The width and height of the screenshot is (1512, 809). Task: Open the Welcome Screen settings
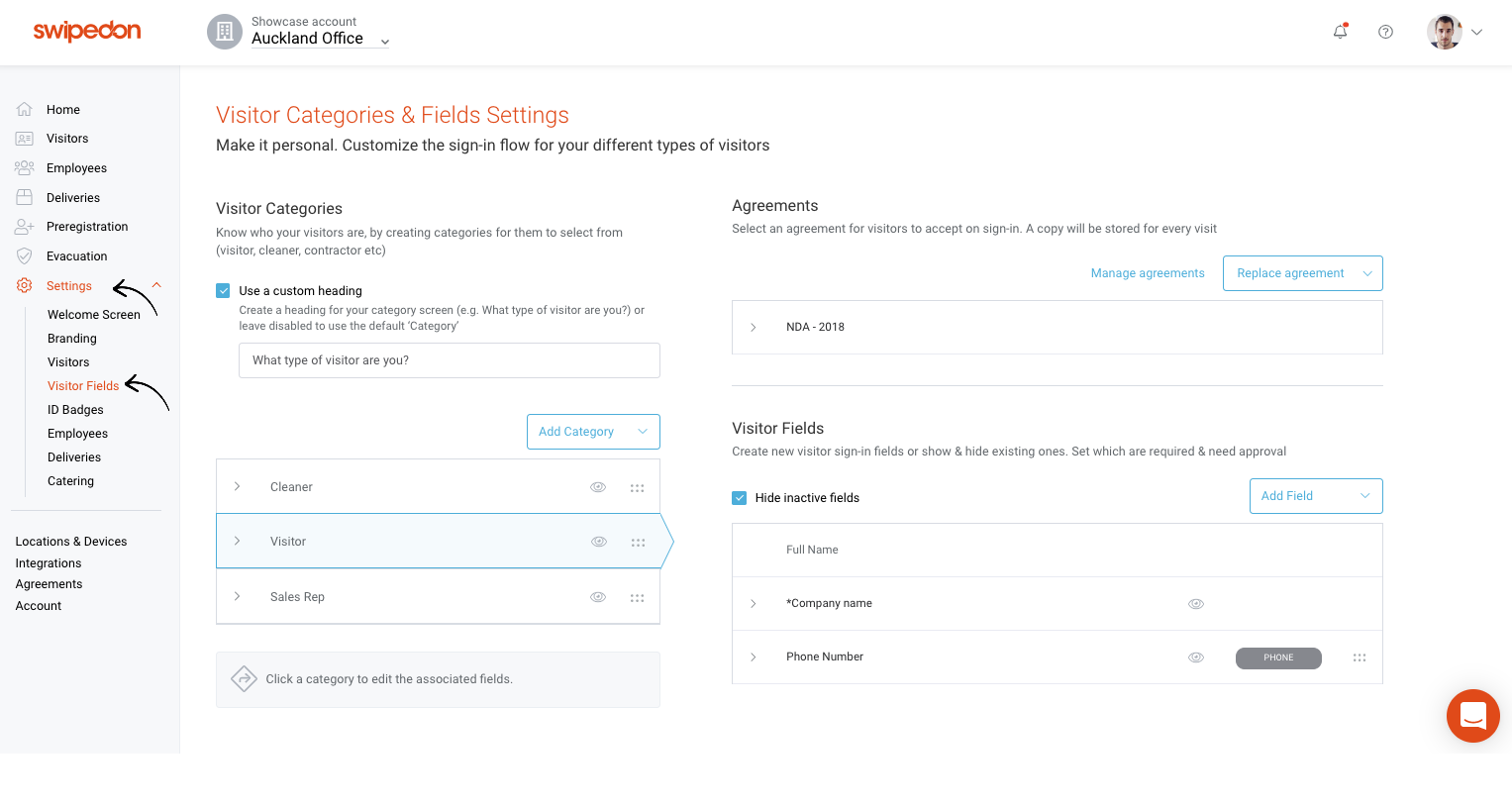94,315
